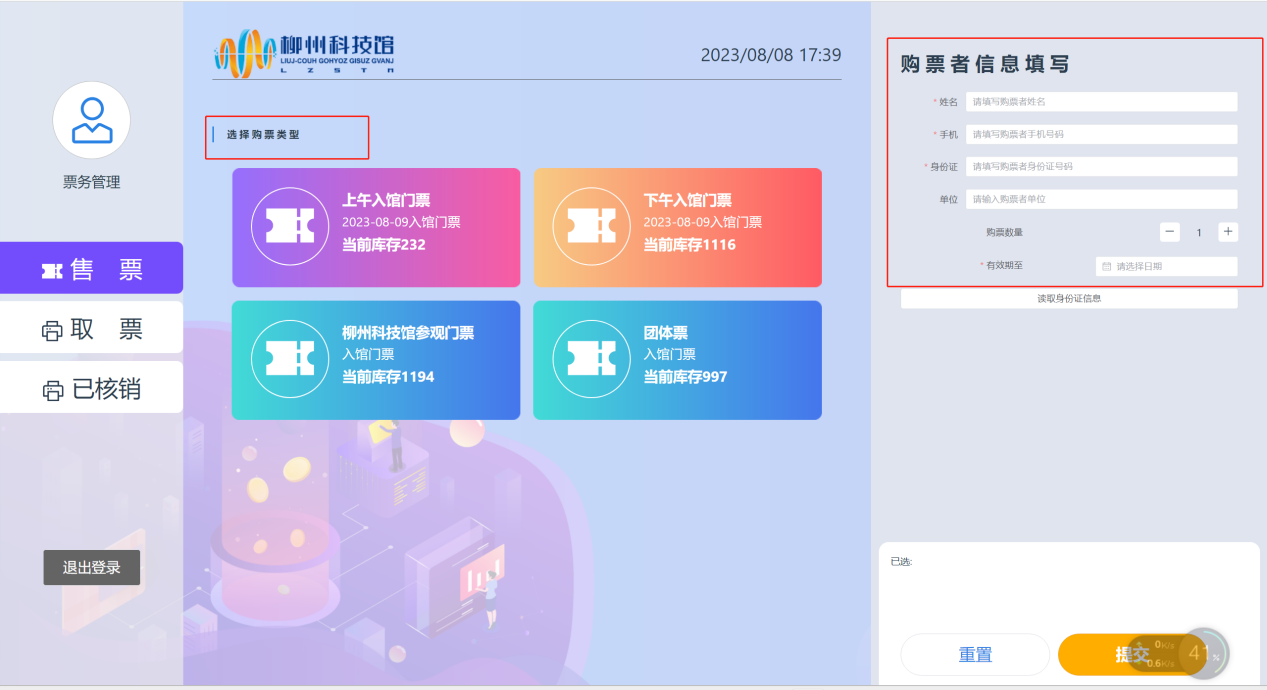
Task: Click the calendar icon in 有效期至 field
Action: coord(1106,267)
